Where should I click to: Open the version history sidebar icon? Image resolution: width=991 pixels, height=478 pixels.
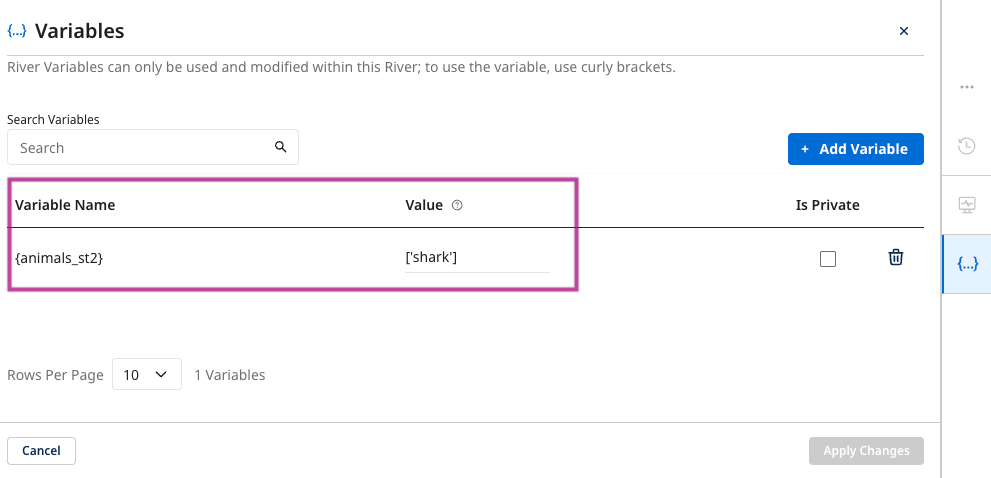tap(966, 146)
